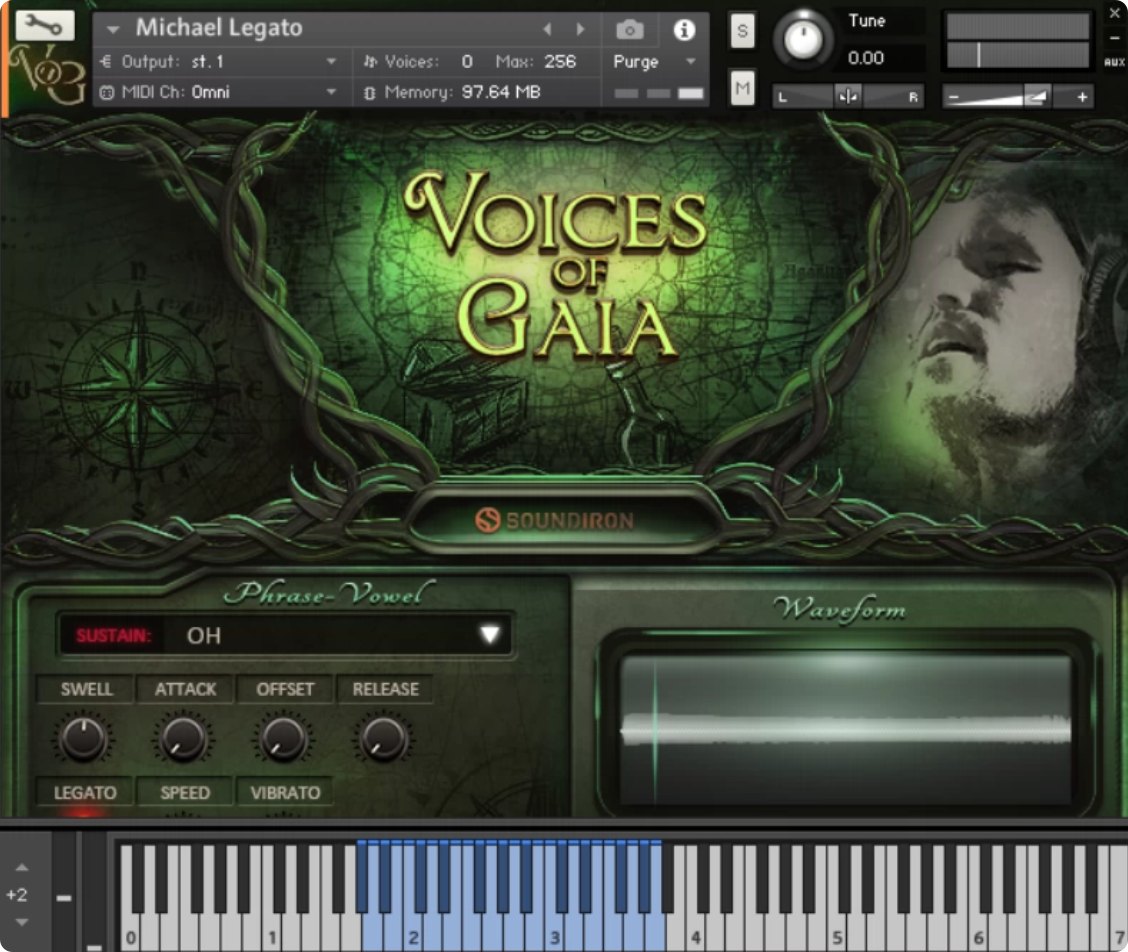
Task: Click the OFFSET label button
Action: tap(285, 689)
